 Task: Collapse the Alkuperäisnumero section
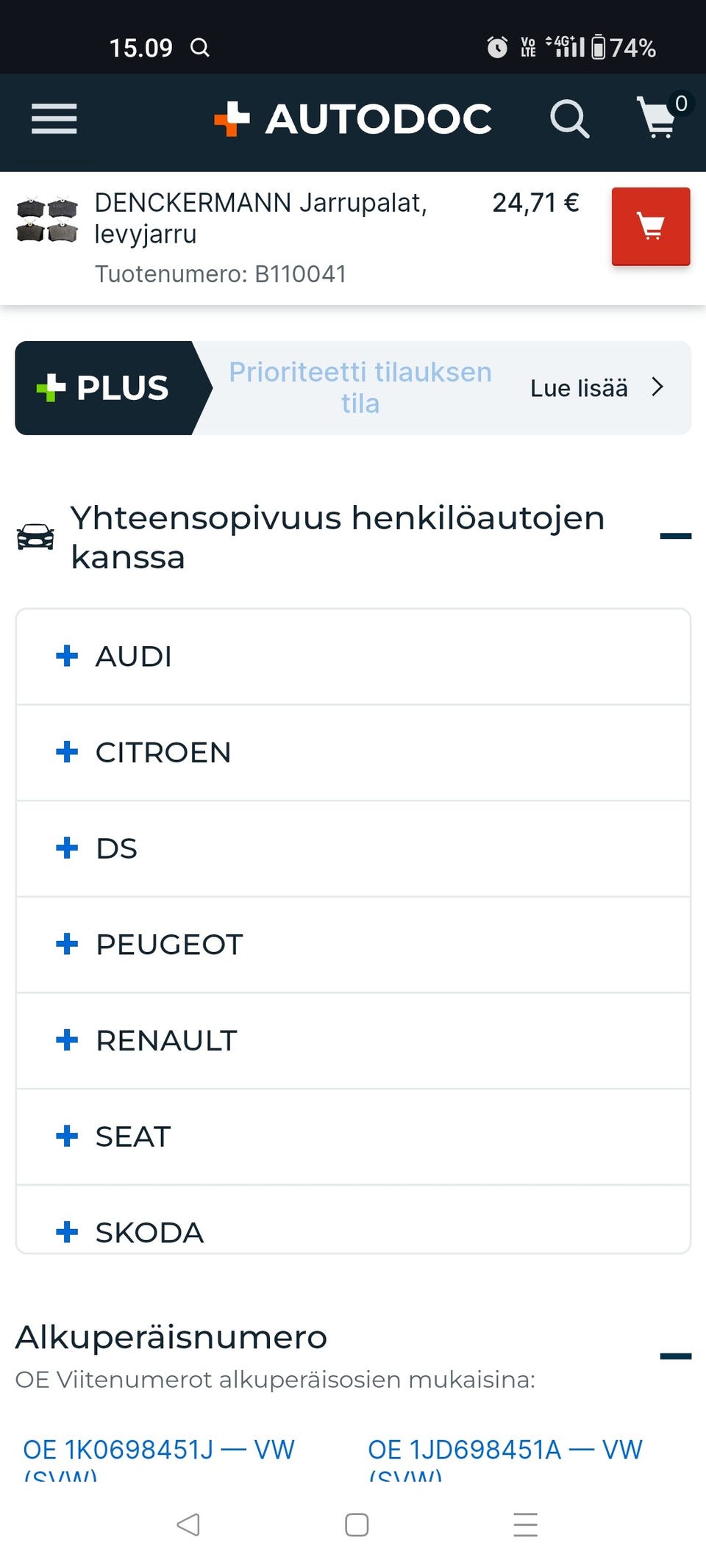(675, 1356)
